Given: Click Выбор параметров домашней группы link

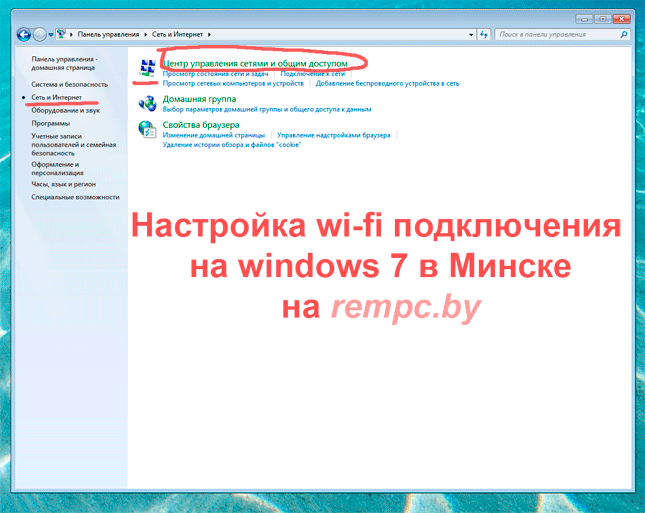Looking at the screenshot, I should pyautogui.click(x=267, y=109).
